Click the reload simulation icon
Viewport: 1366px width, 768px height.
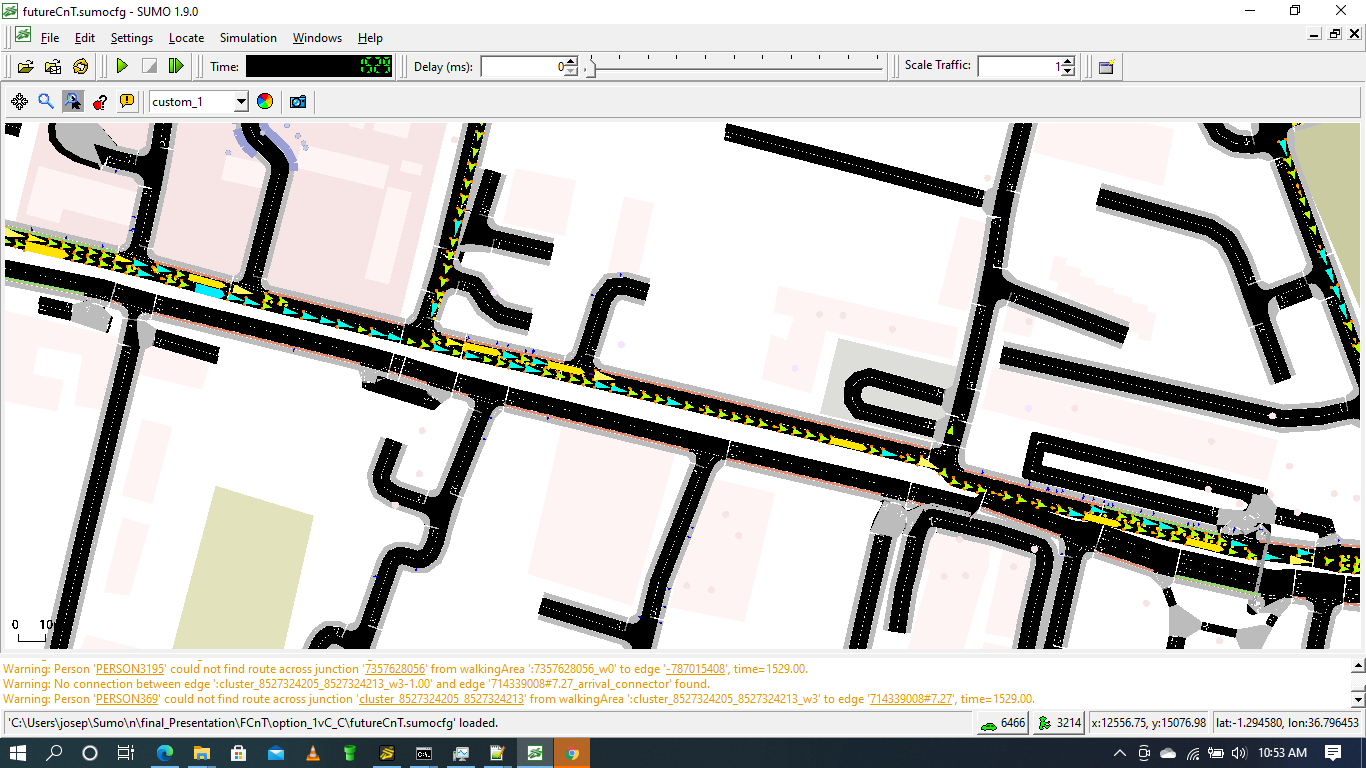(x=81, y=66)
